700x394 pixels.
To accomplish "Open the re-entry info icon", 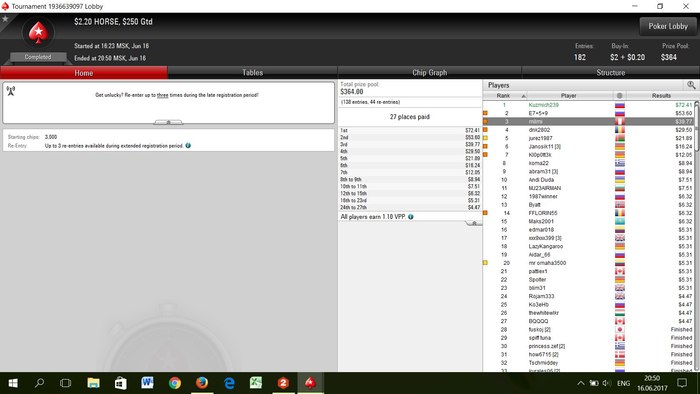I will pos(188,145).
